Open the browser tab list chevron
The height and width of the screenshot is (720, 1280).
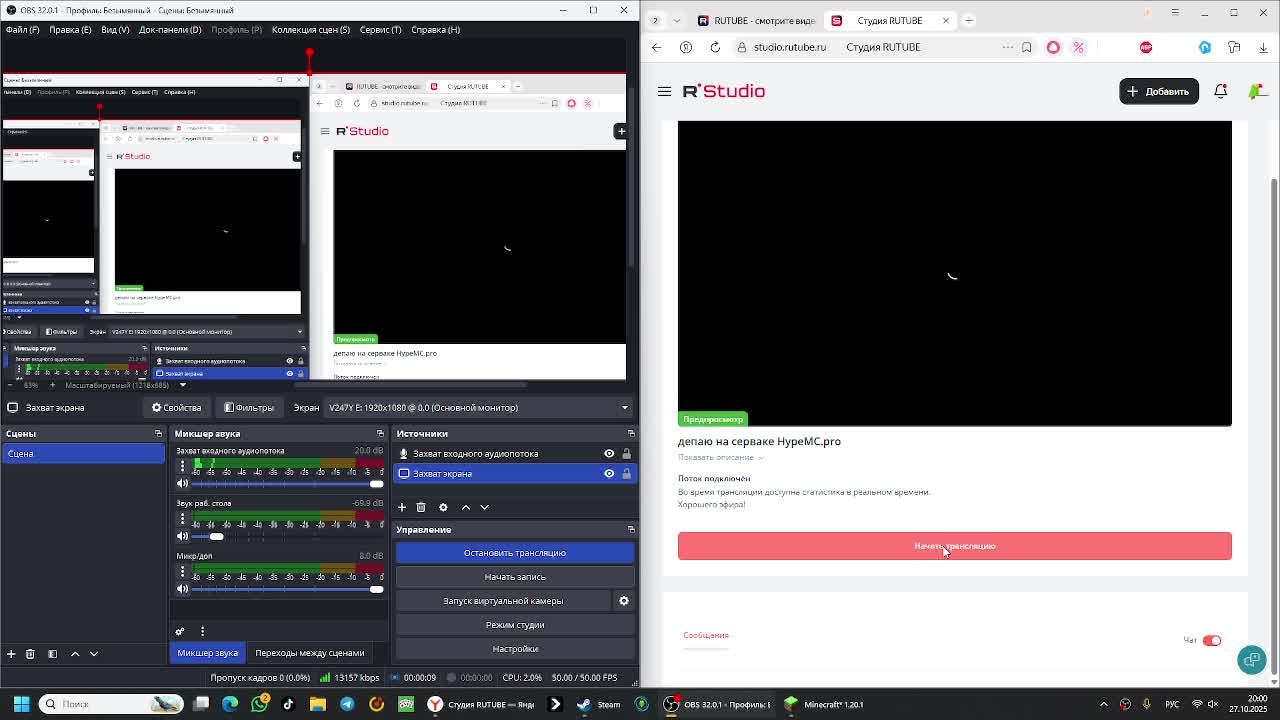tap(677, 20)
